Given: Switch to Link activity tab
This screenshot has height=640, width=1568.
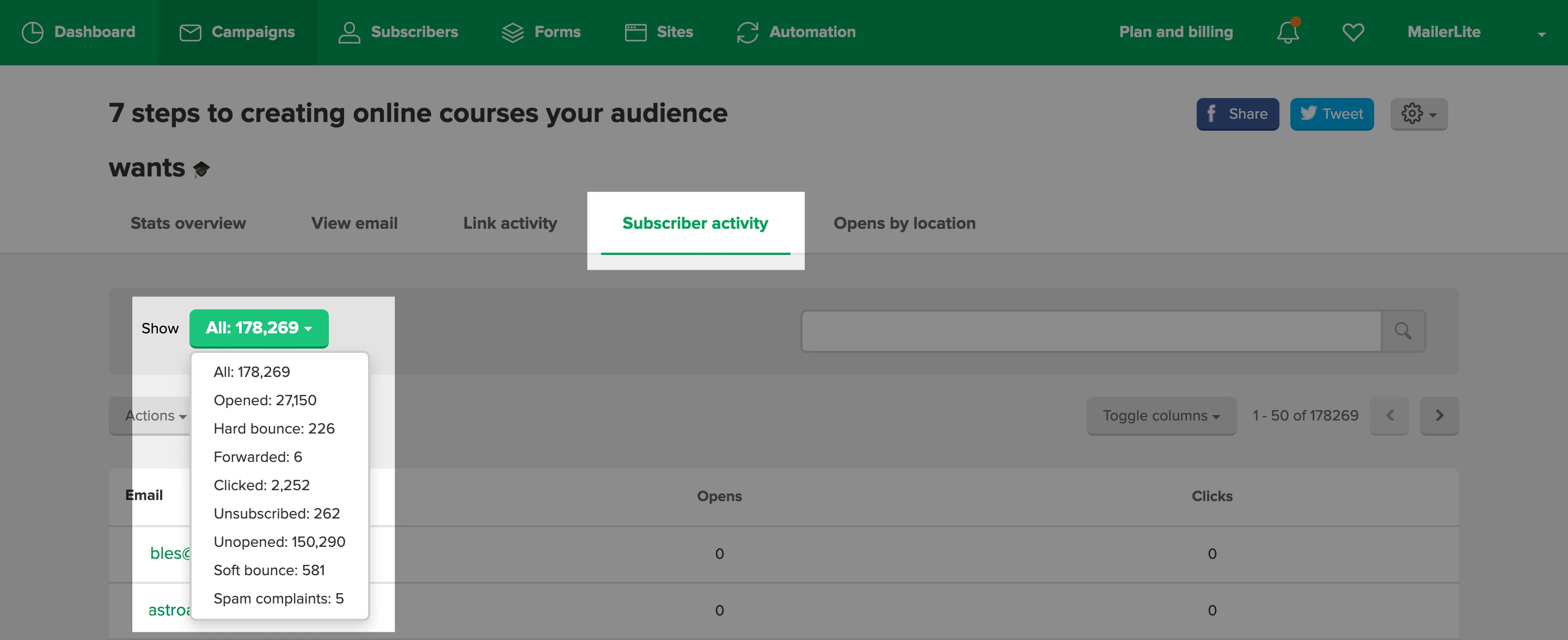Looking at the screenshot, I should coord(510,223).
